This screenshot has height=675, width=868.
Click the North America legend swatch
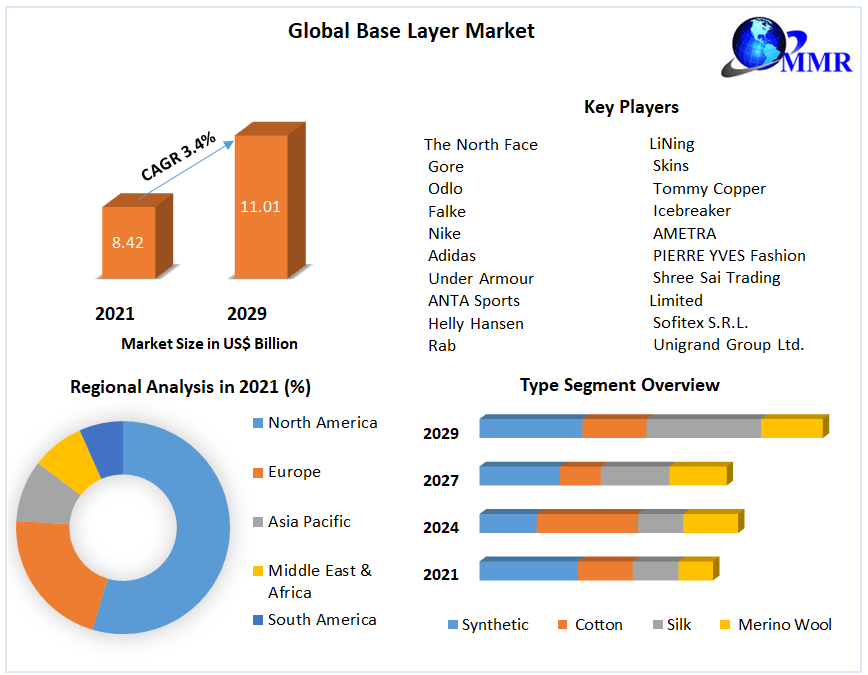click(258, 423)
